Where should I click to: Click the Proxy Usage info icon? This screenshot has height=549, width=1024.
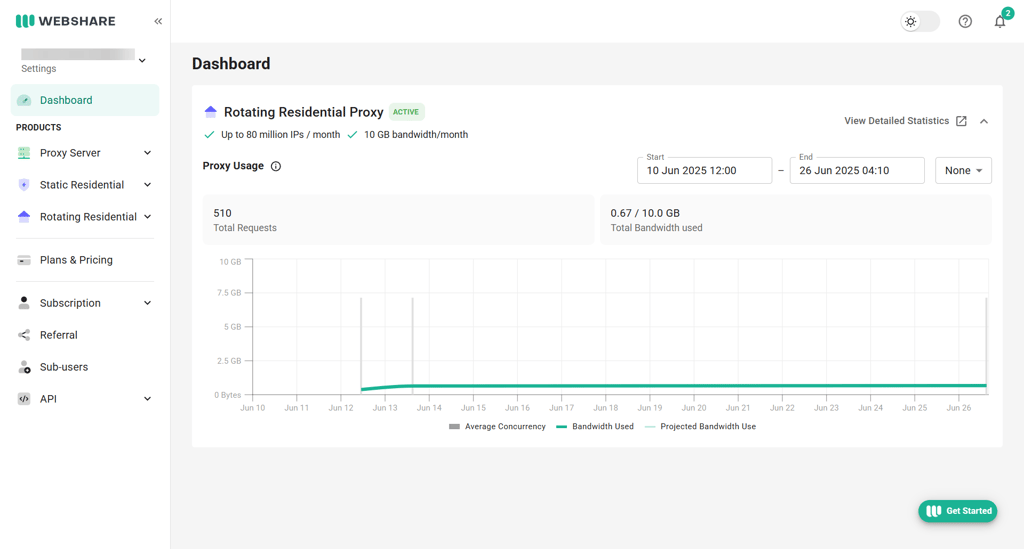(x=276, y=166)
